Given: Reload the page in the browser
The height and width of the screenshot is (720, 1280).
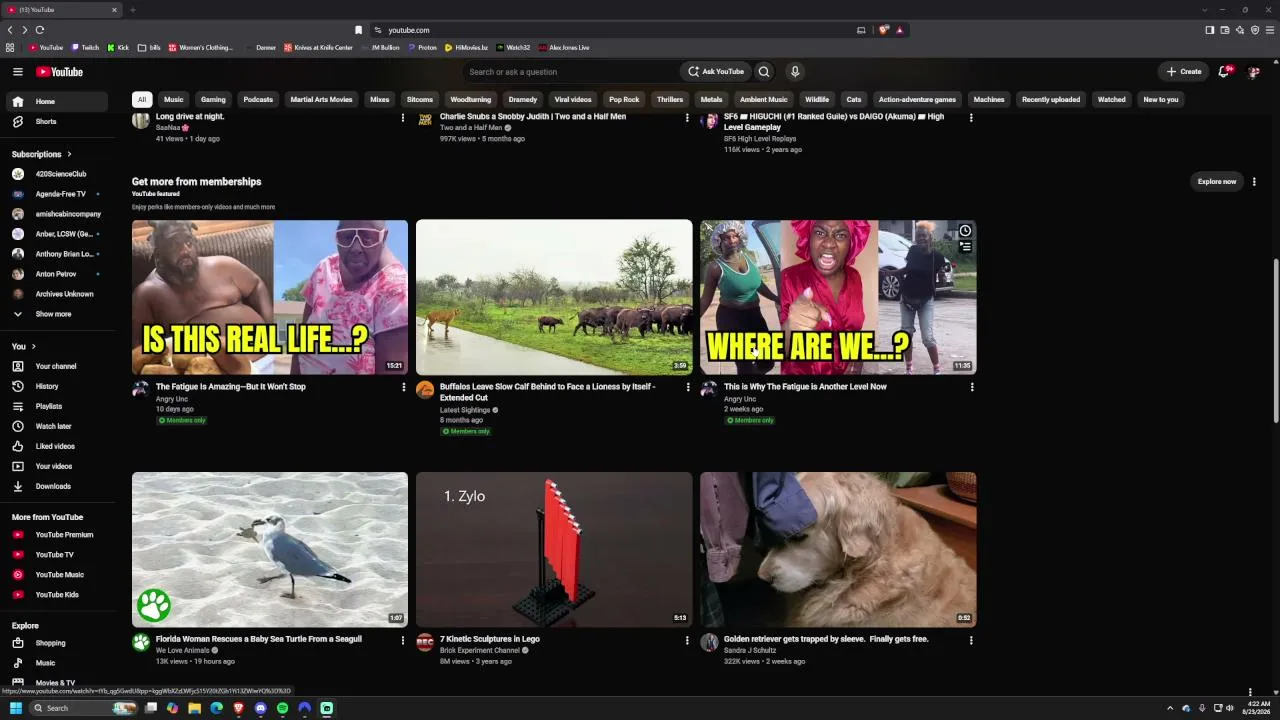Looking at the screenshot, I should coord(40,30).
